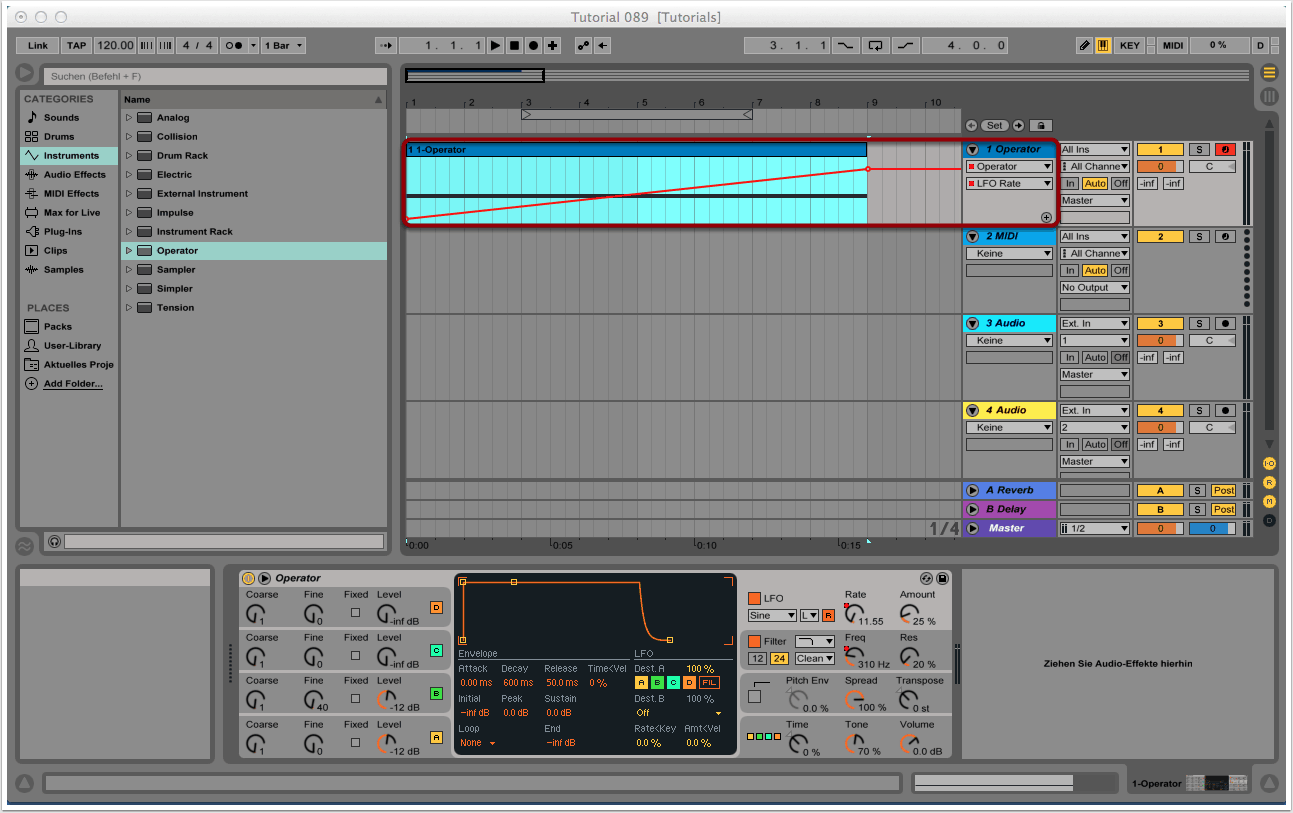Click the TAP tempo button
The image size is (1293, 813).
[76, 46]
